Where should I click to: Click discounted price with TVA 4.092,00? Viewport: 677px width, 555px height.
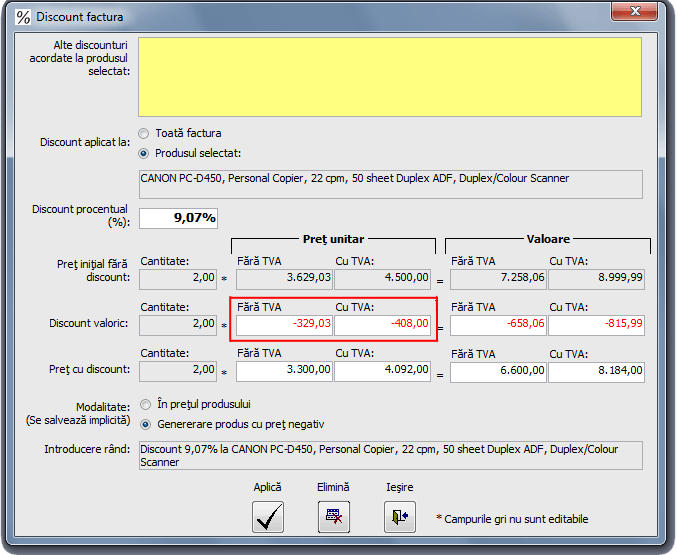[384, 371]
